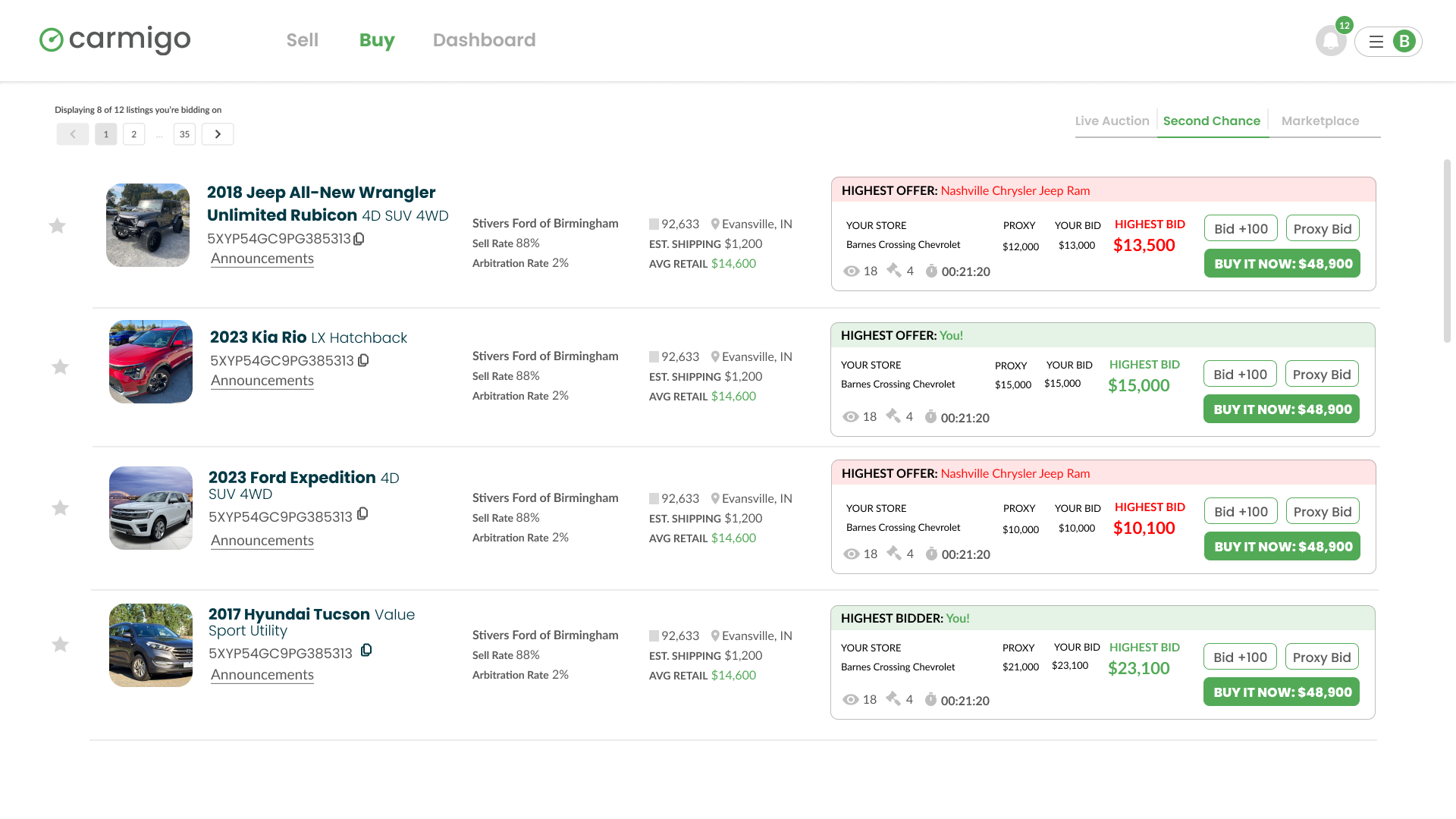Switch to the Live Auction tab
The width and height of the screenshot is (1456, 819).
click(x=1112, y=121)
